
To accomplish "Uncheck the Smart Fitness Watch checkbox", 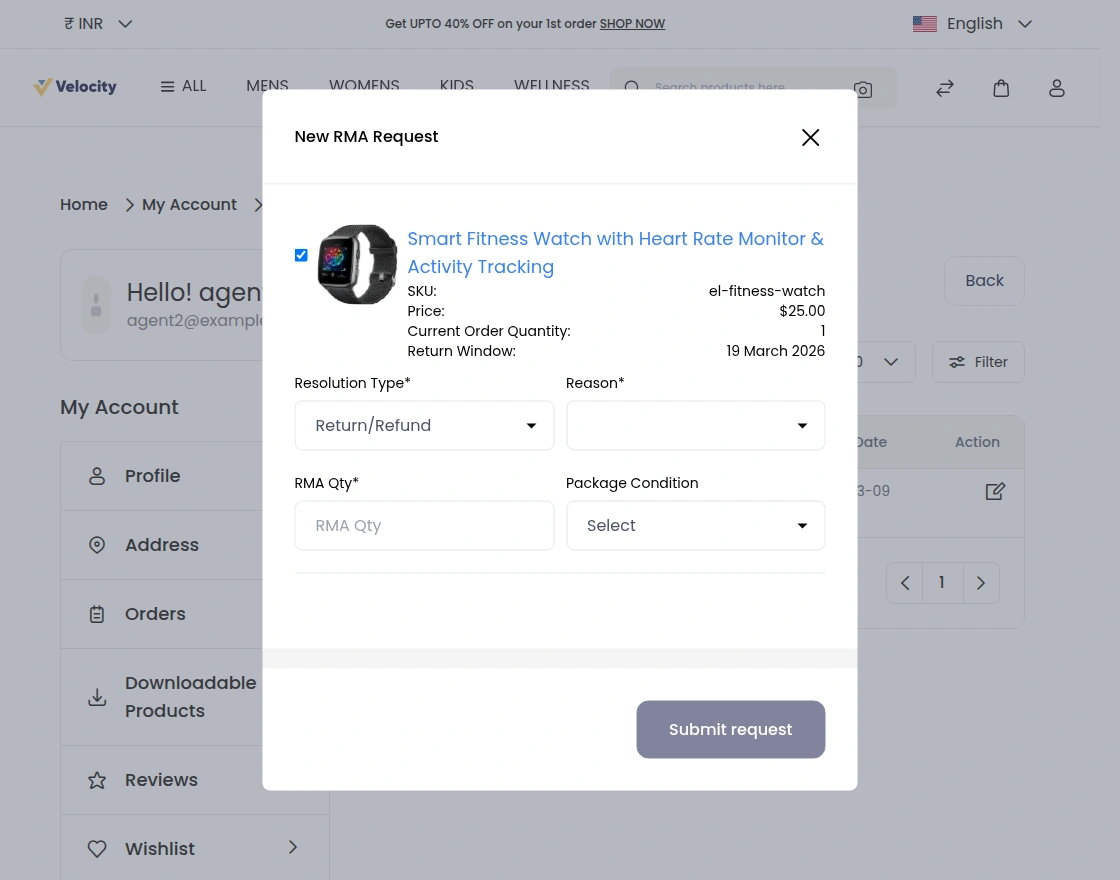I will [301, 255].
